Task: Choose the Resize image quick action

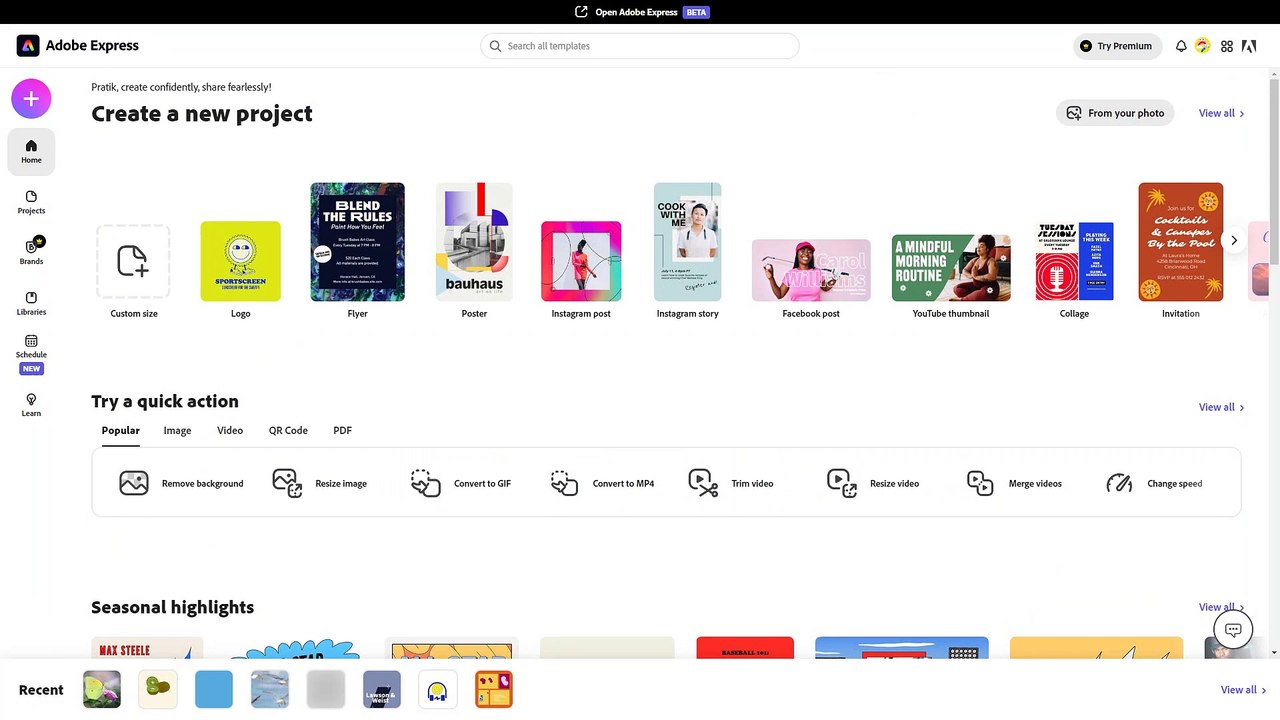Action: pos(320,483)
